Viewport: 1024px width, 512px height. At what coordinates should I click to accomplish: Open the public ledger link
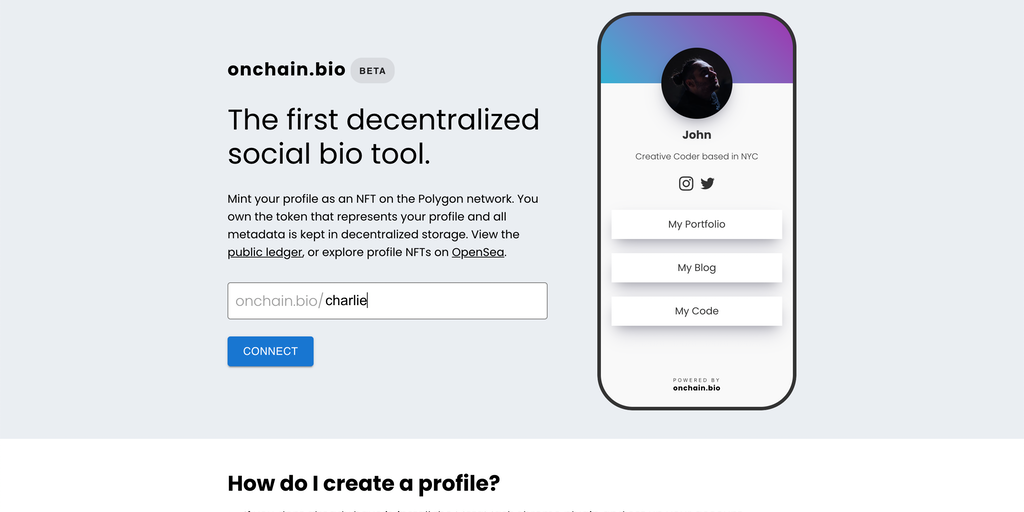[265, 252]
